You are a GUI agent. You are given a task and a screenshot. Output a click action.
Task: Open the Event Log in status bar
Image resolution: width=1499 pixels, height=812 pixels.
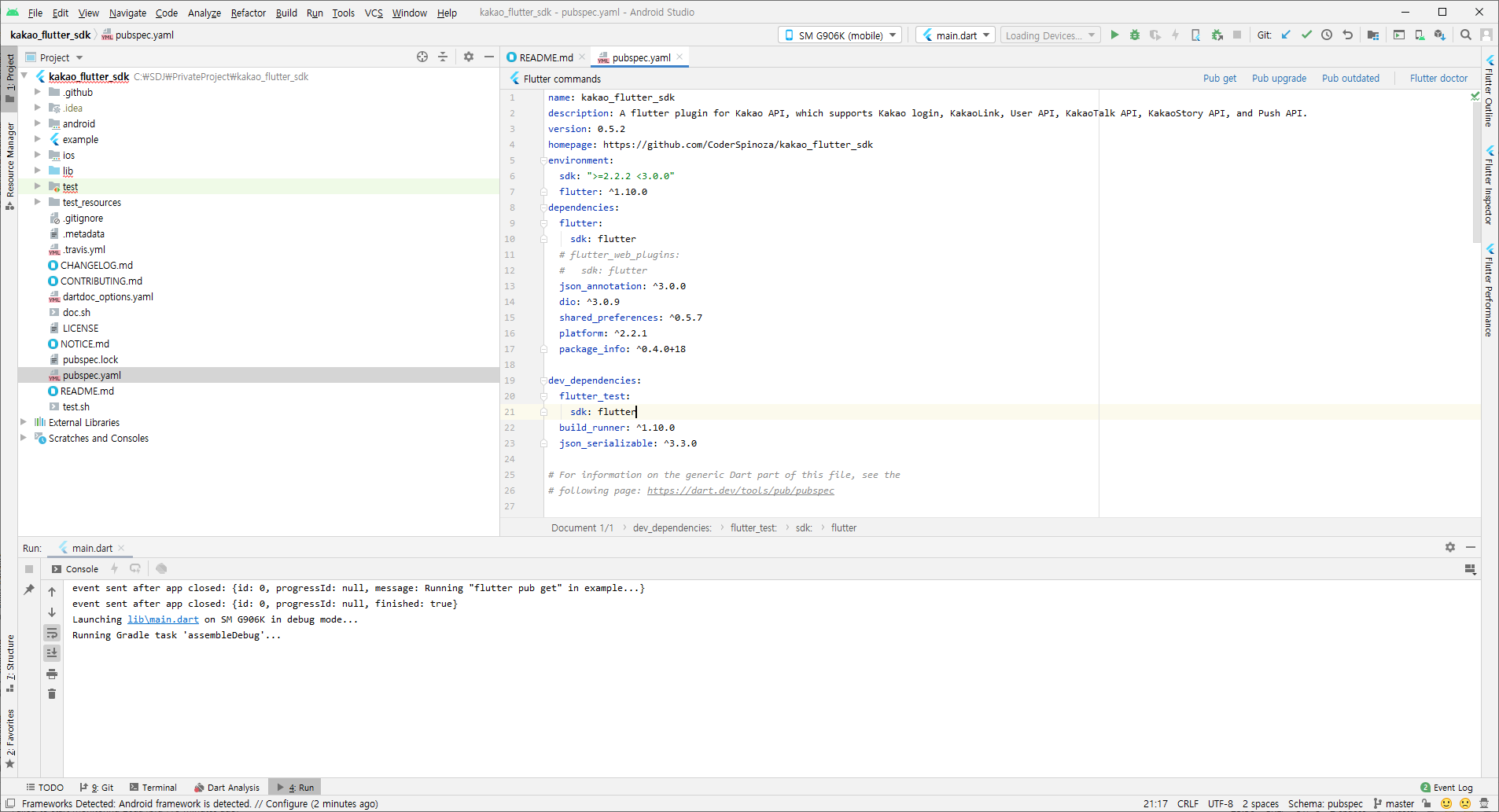(x=1446, y=787)
